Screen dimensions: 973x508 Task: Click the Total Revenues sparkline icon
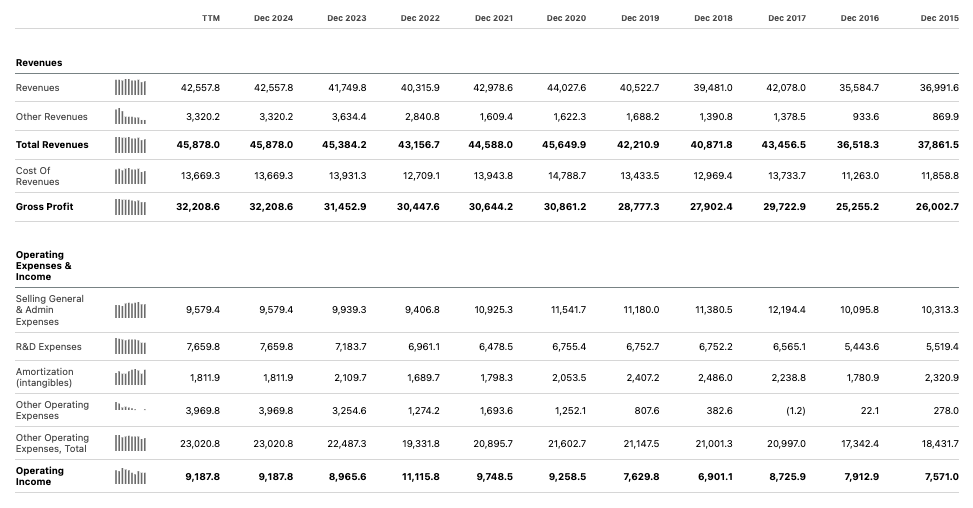click(x=130, y=145)
